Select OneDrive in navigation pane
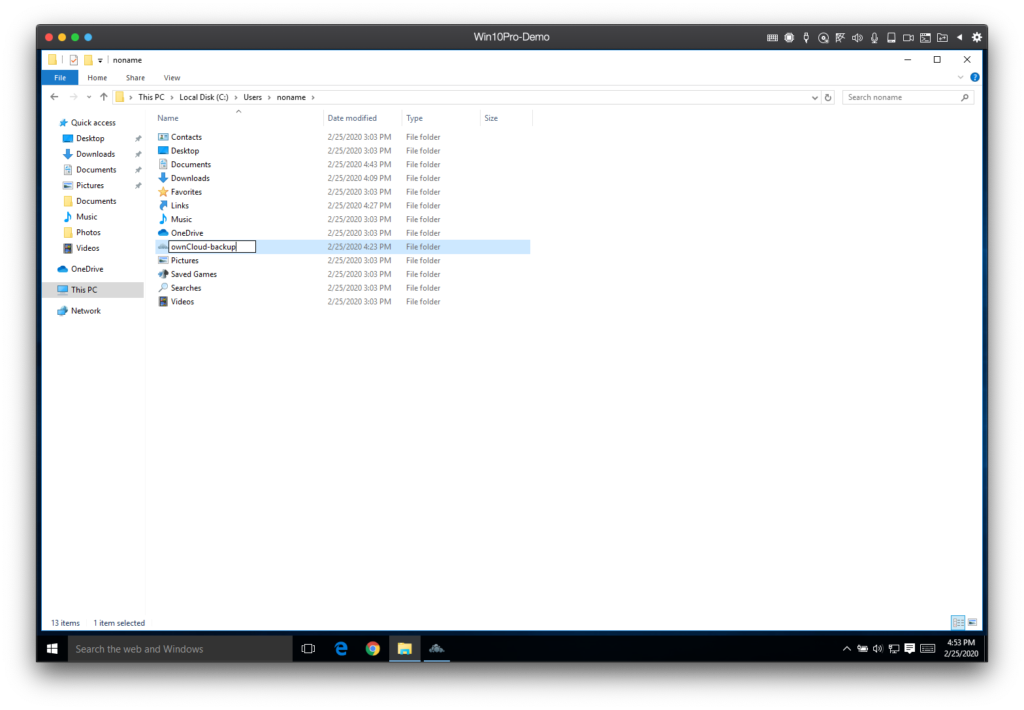Viewport: 1024px width, 710px height. (x=87, y=269)
